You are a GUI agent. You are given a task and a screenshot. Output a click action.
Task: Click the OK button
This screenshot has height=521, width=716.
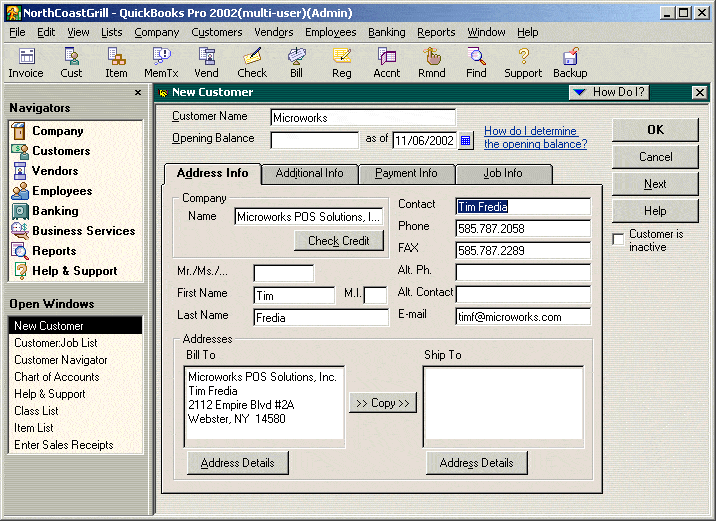(x=655, y=130)
